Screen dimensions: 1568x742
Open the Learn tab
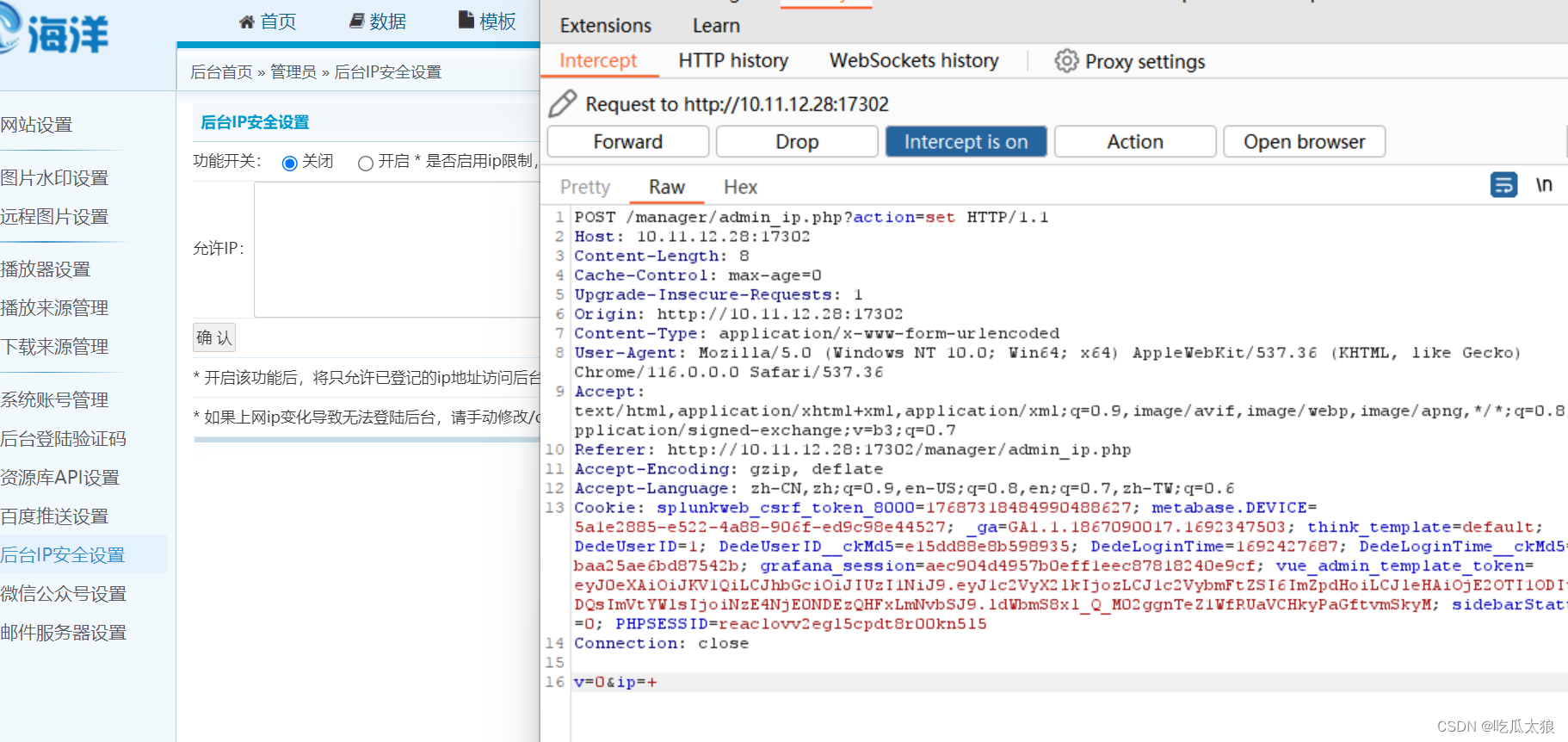[x=716, y=26]
